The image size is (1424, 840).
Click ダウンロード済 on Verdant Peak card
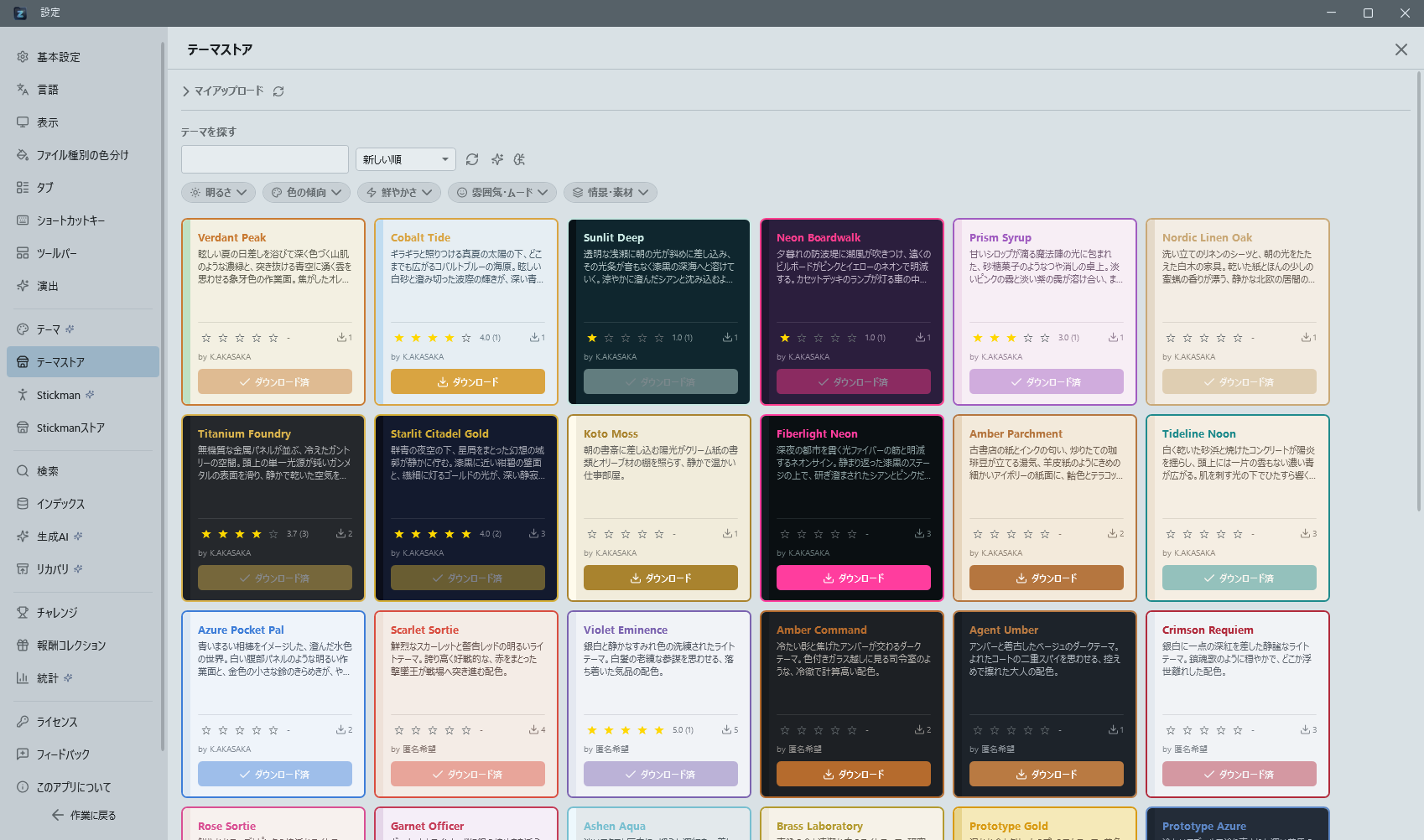click(x=275, y=381)
